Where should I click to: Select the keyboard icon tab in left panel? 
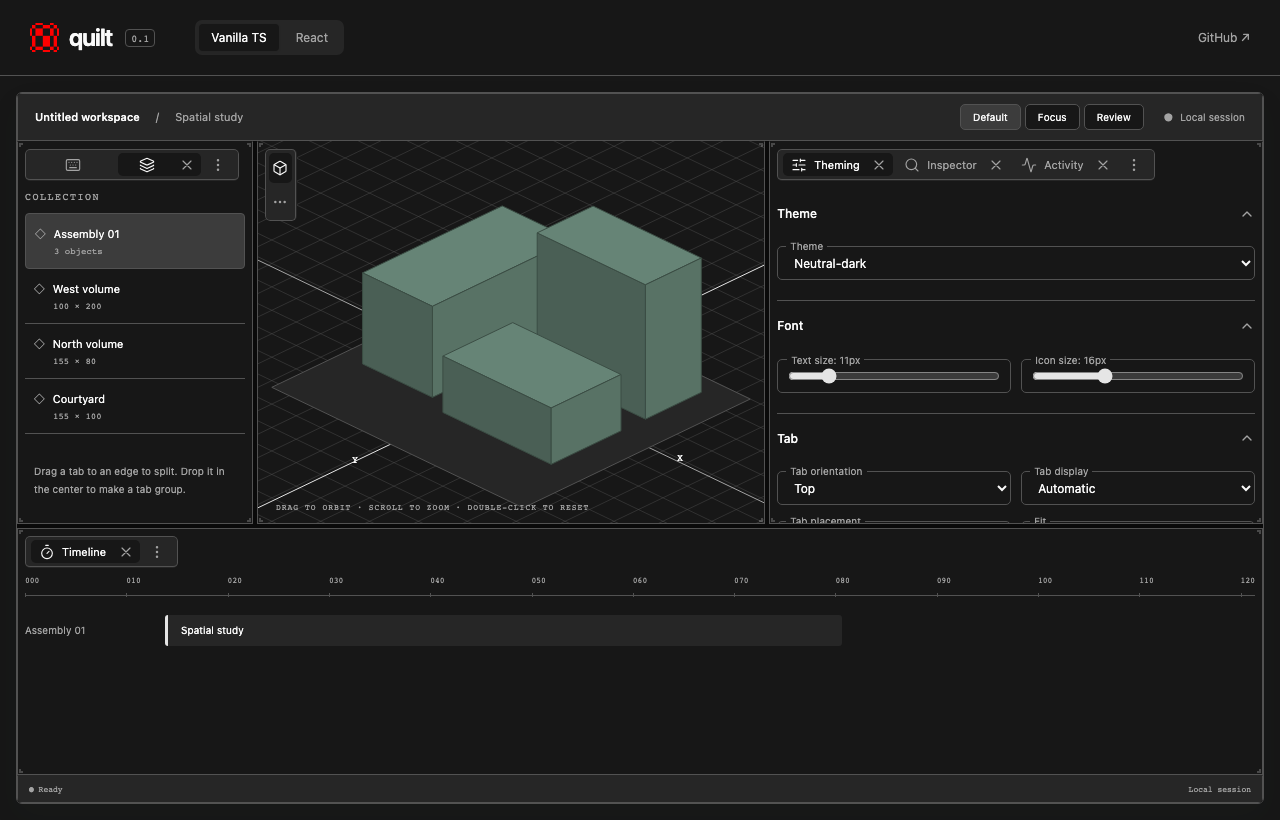(x=73, y=165)
